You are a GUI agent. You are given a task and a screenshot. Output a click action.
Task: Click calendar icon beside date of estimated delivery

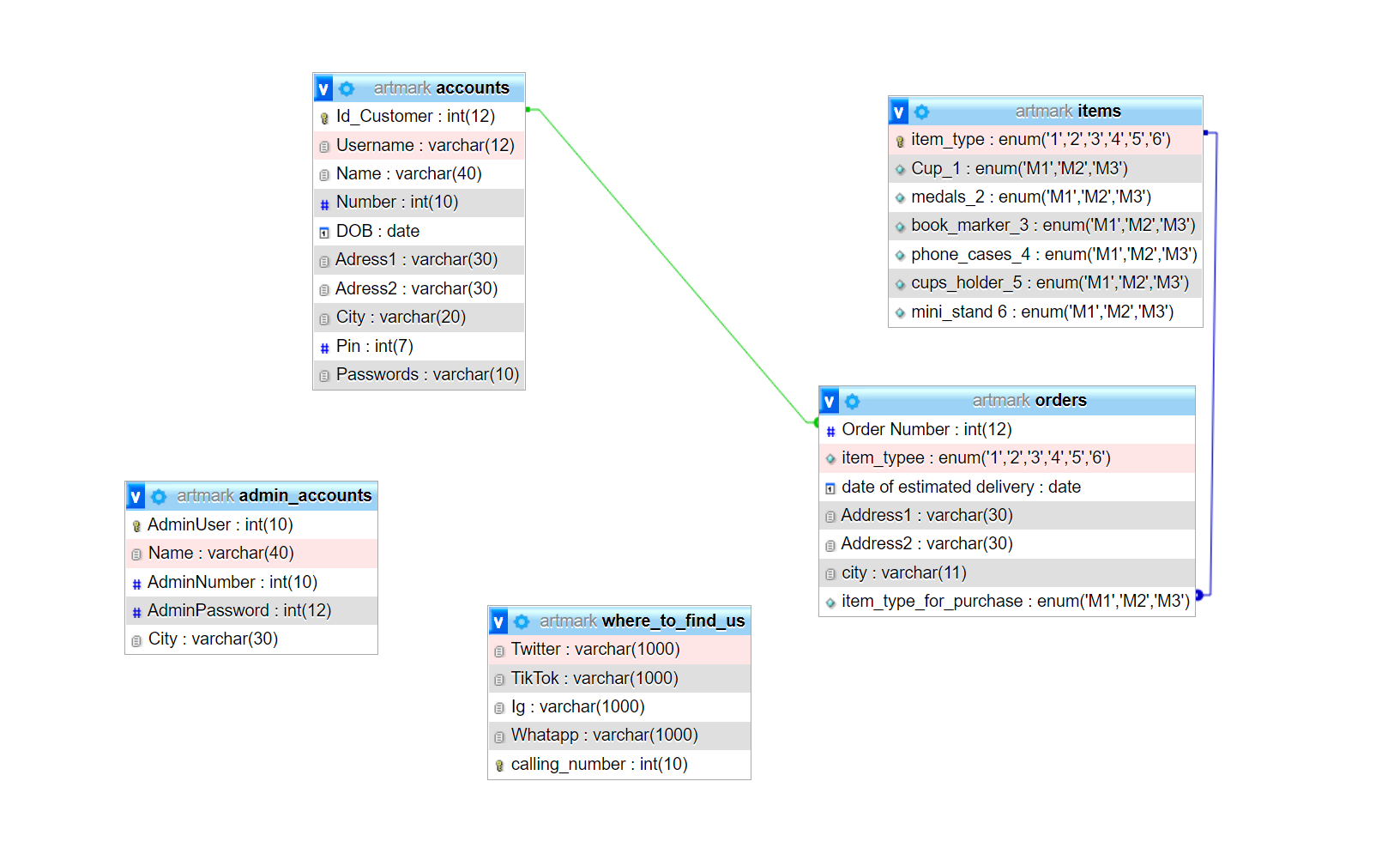coord(830,487)
